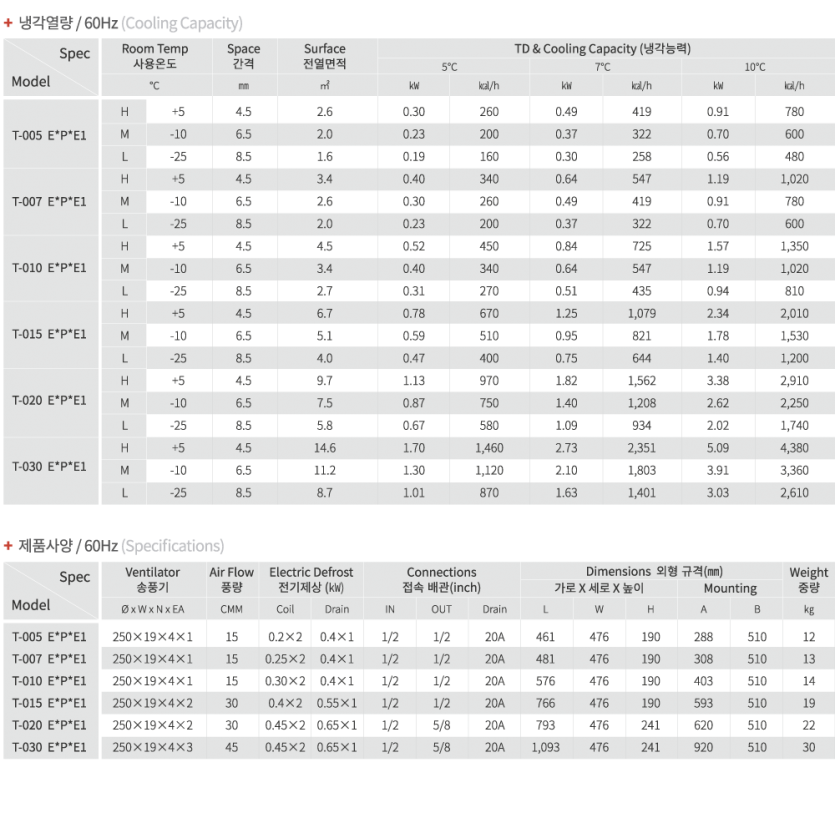Click the Air Flow 풍량 header

coord(231,579)
